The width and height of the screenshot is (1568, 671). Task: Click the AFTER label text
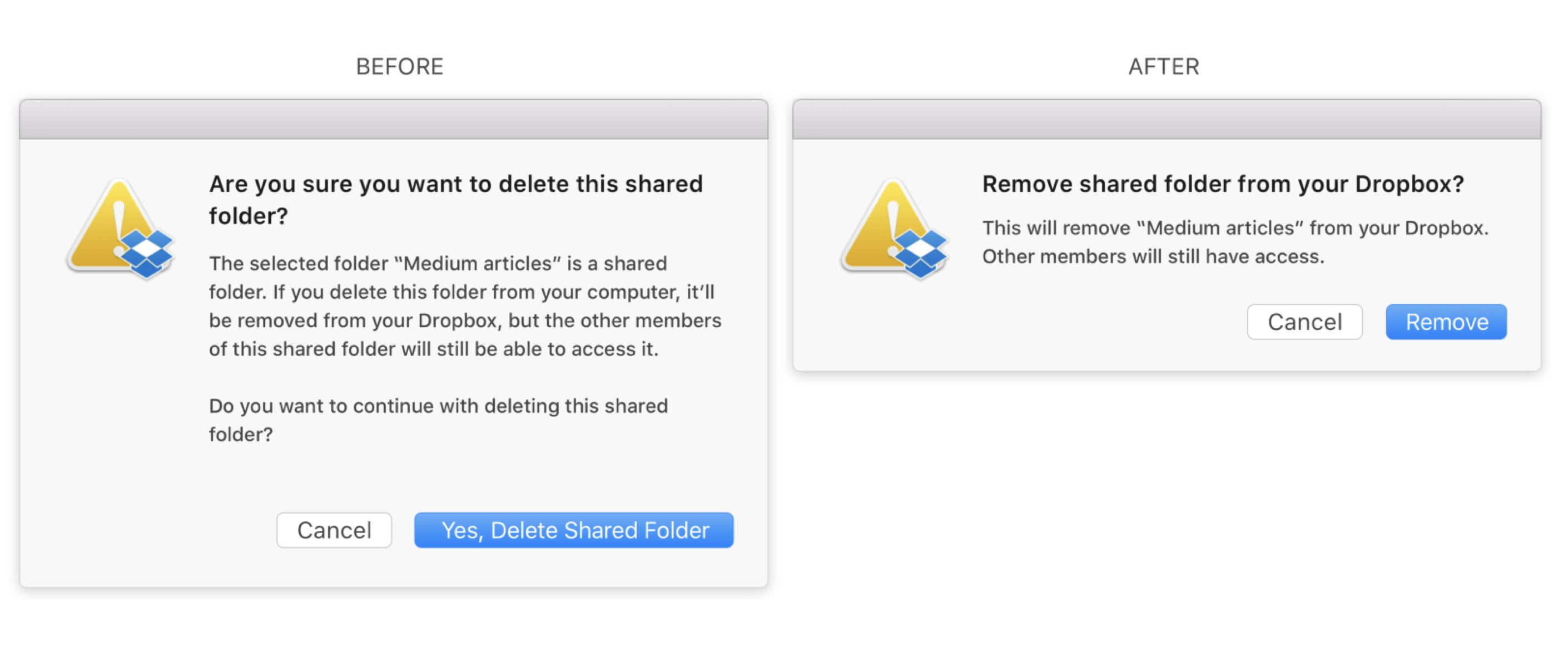click(x=1163, y=66)
